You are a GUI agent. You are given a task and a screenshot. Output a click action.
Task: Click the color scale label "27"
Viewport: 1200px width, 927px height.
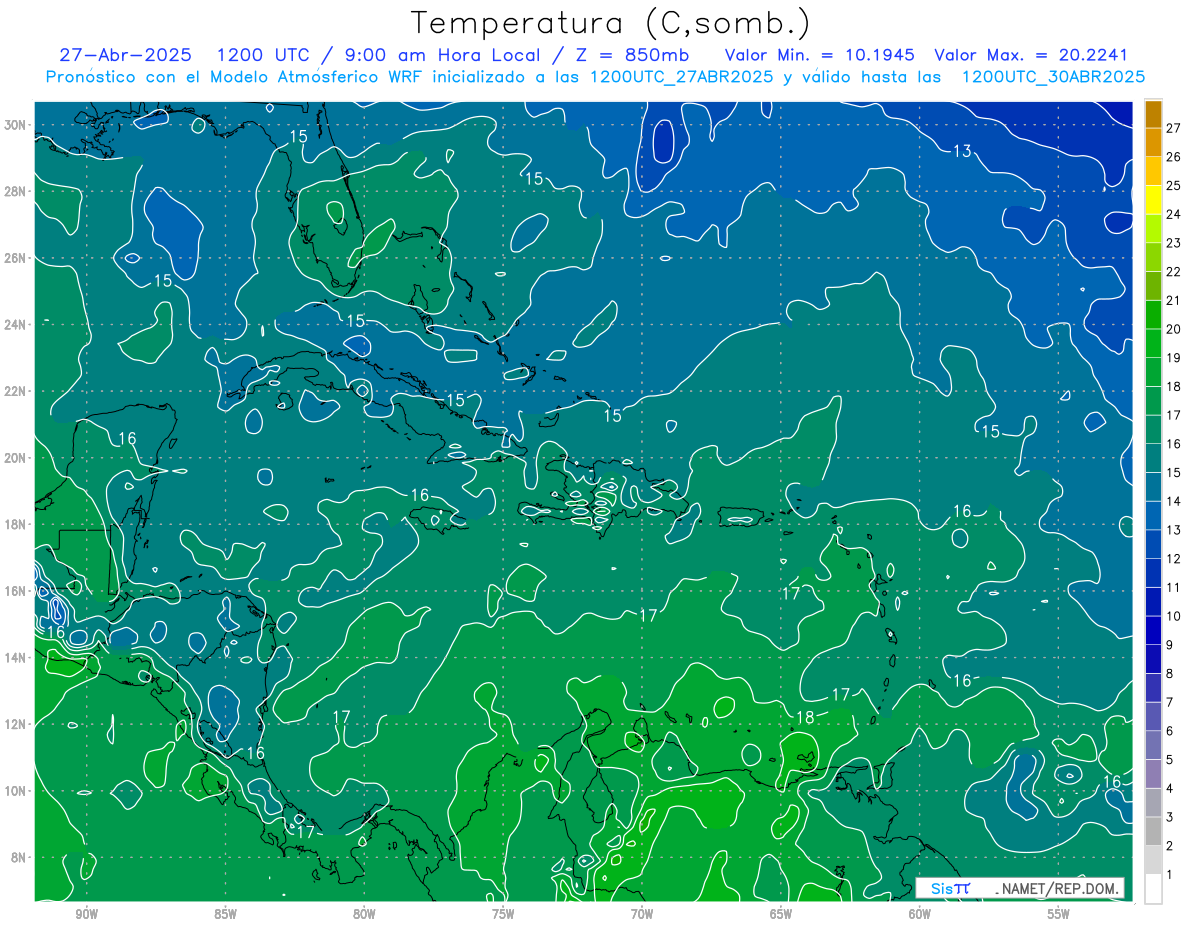coord(1174,127)
